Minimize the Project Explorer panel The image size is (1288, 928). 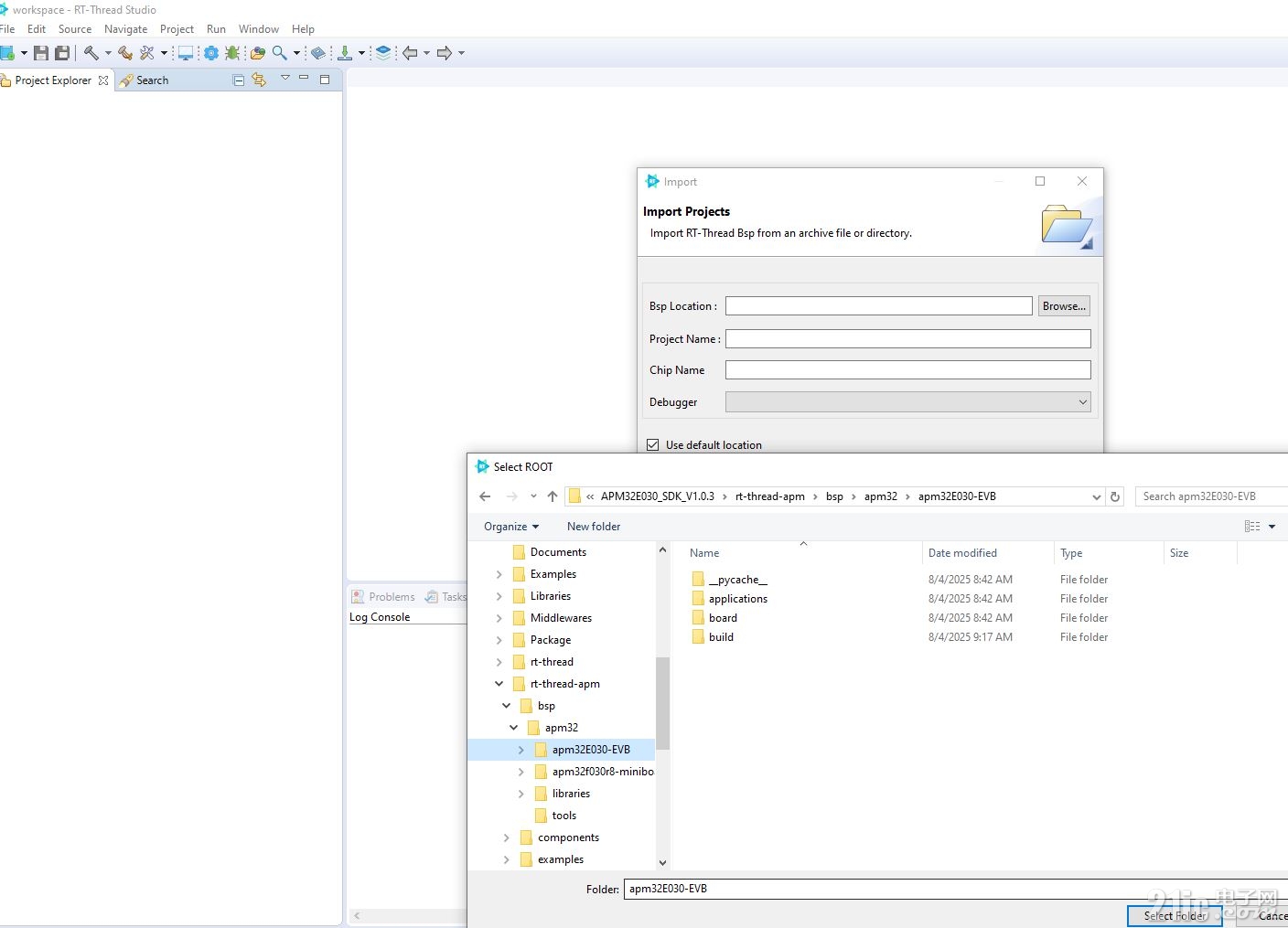pos(304,79)
